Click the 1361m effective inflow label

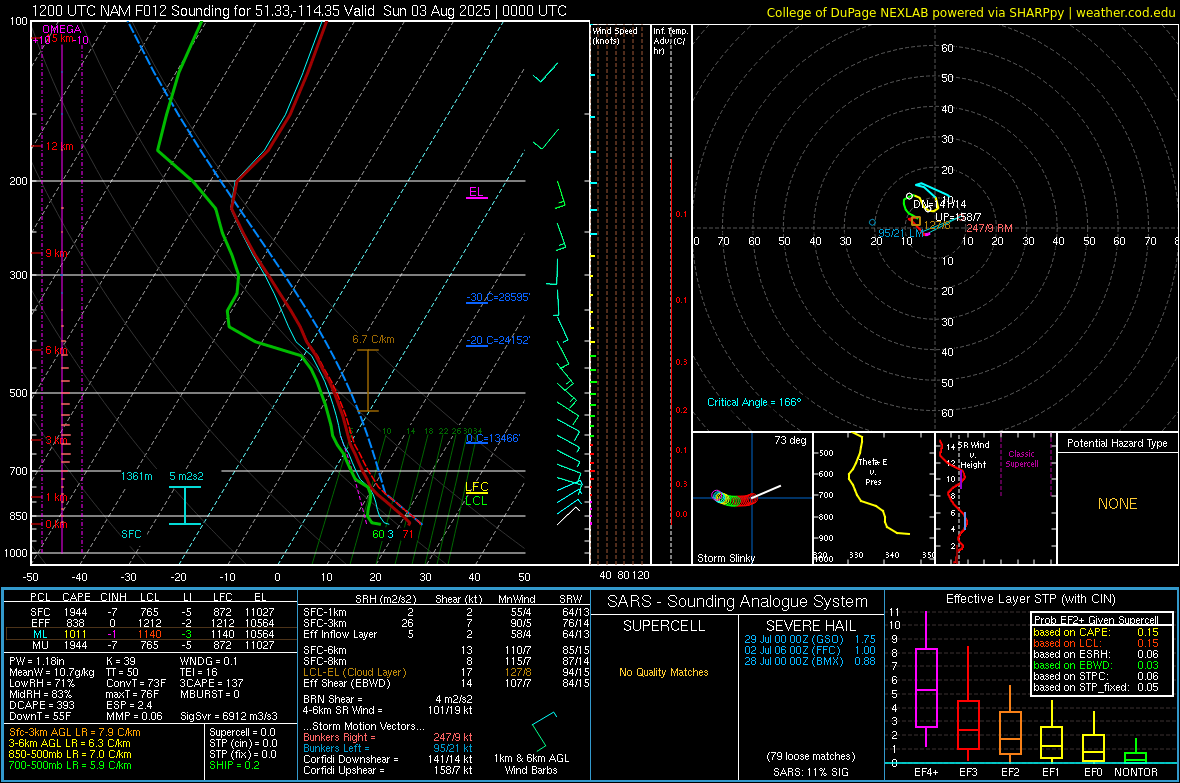click(137, 477)
